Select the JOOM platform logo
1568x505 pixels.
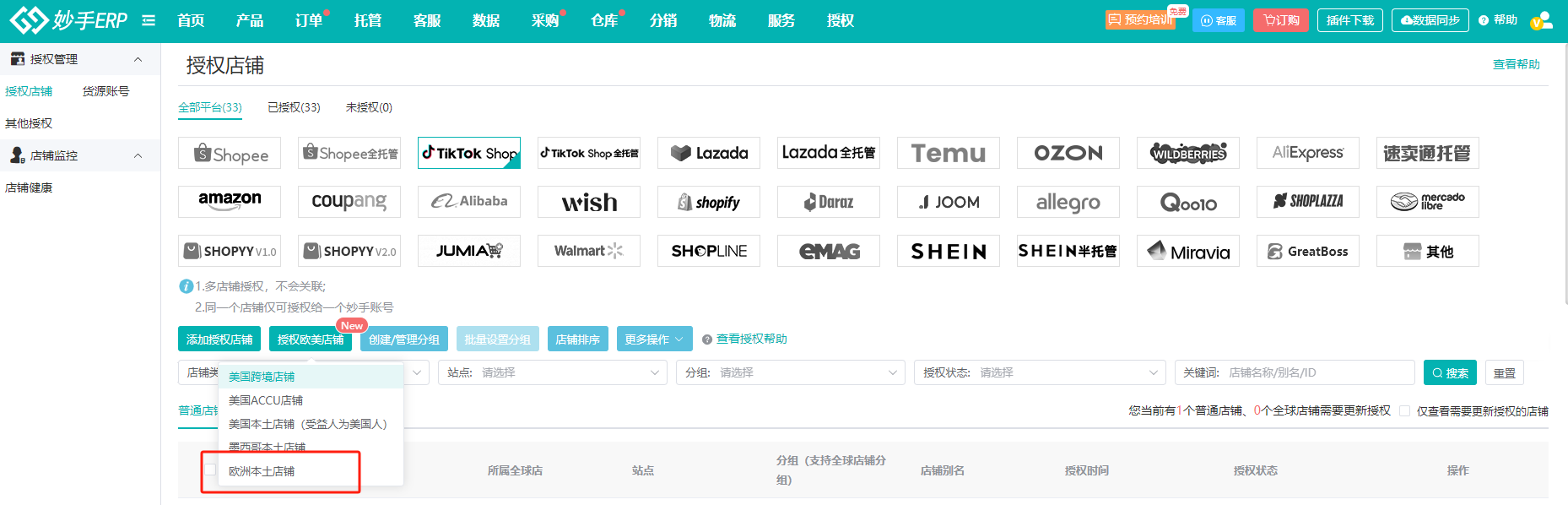pyautogui.click(x=949, y=202)
